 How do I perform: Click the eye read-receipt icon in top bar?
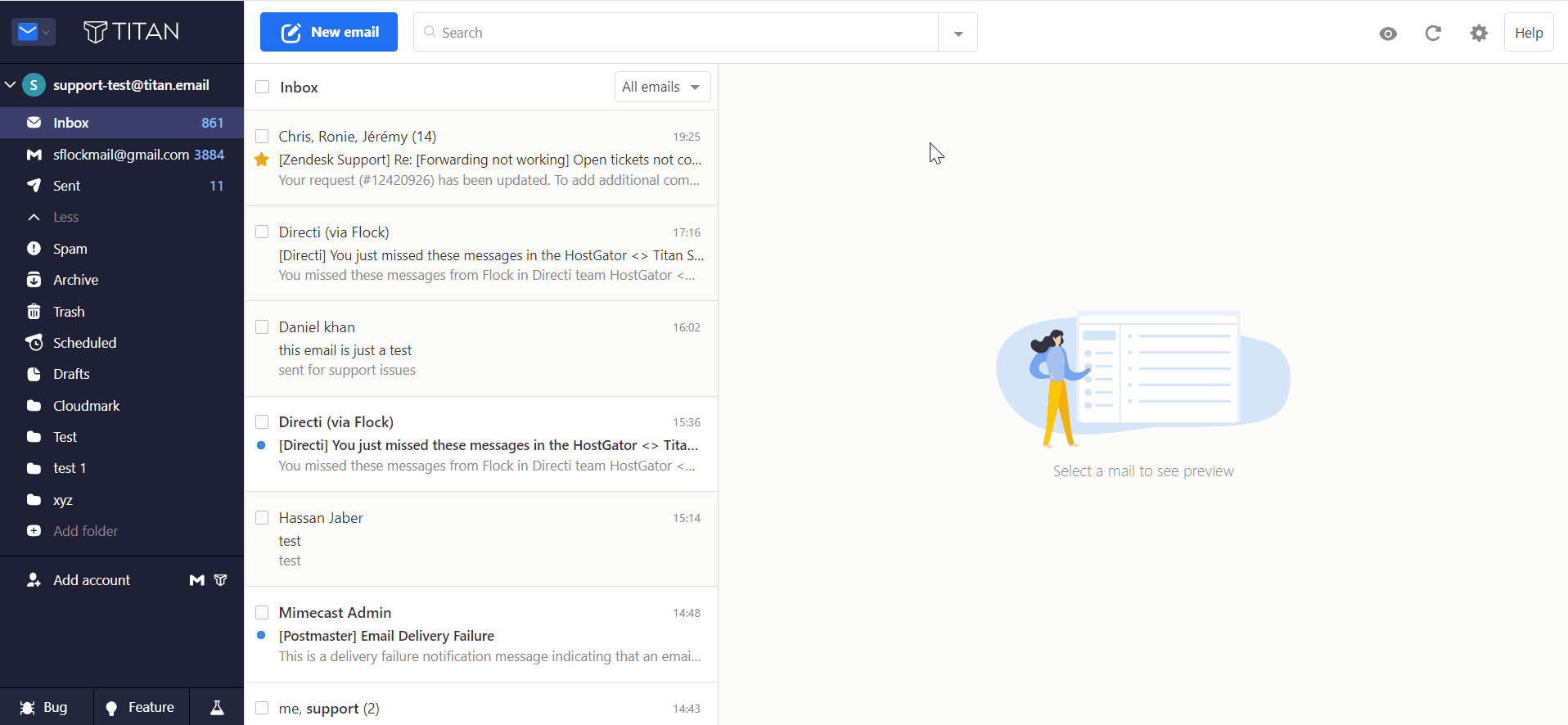click(x=1388, y=34)
